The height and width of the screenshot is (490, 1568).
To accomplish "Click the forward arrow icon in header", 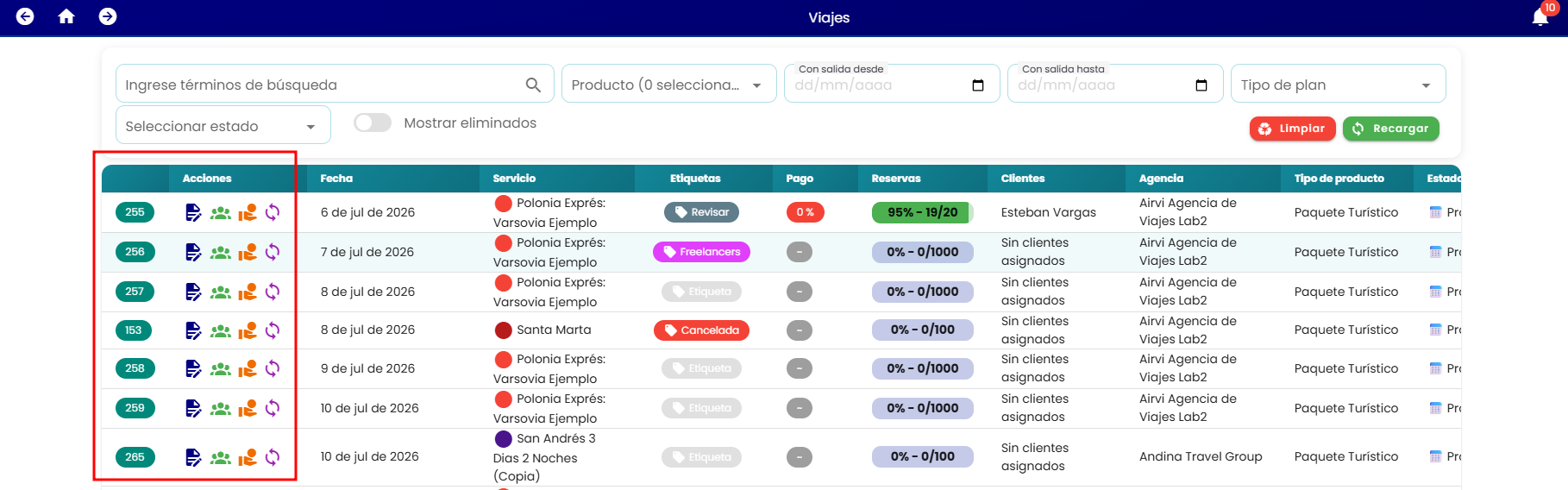I will point(108,16).
